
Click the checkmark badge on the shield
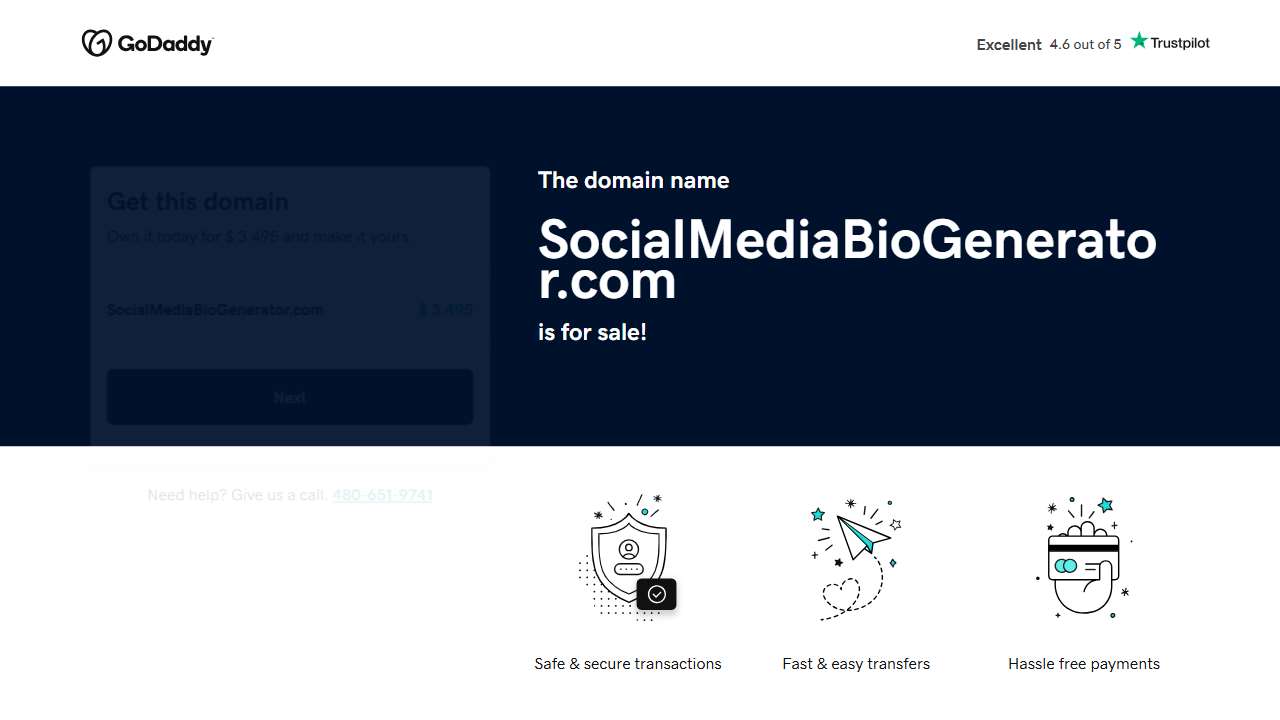pos(657,594)
